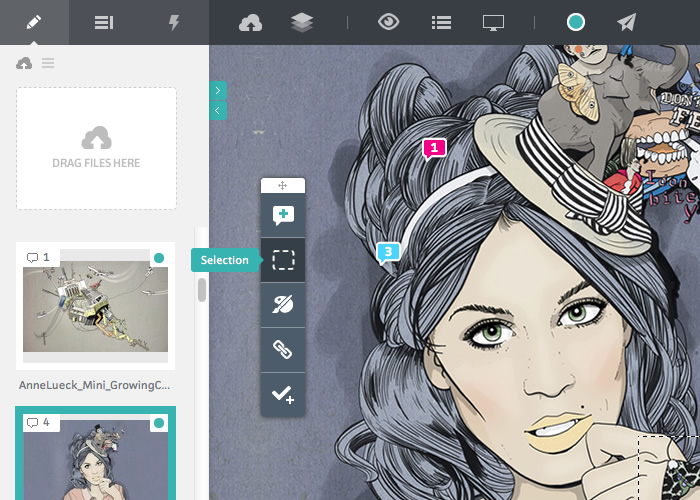Image resolution: width=700 pixels, height=500 pixels.
Task: Click the teal status circle in toolbar
Action: tap(575, 22)
